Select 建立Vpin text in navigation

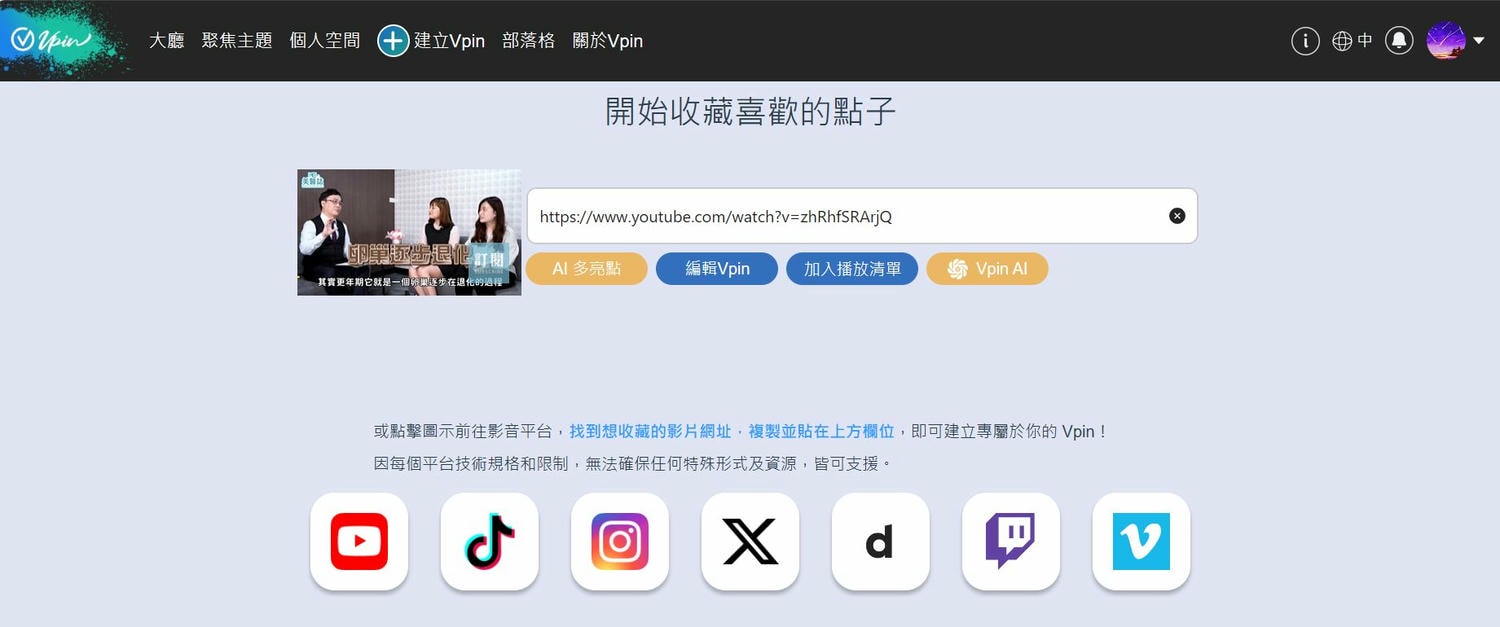point(449,41)
